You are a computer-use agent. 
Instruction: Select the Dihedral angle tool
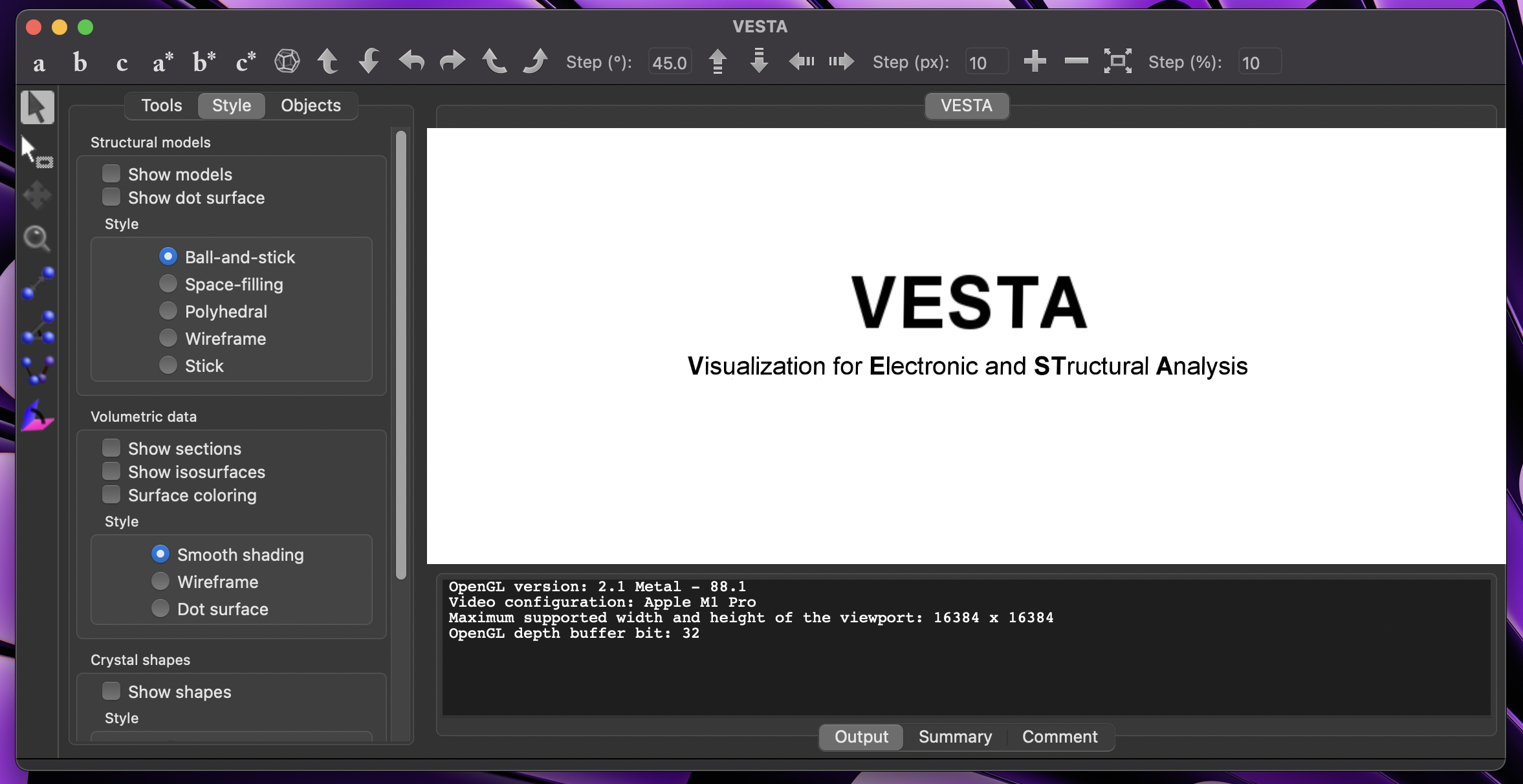38,371
